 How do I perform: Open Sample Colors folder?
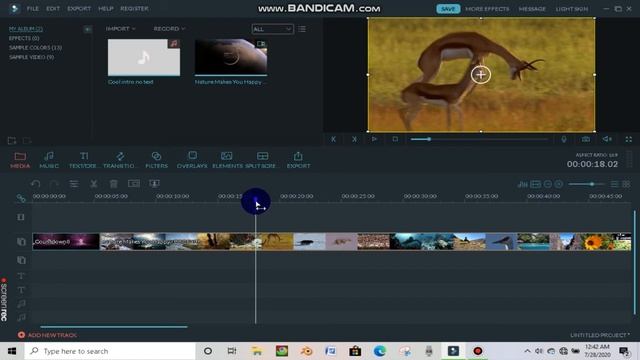[36, 48]
